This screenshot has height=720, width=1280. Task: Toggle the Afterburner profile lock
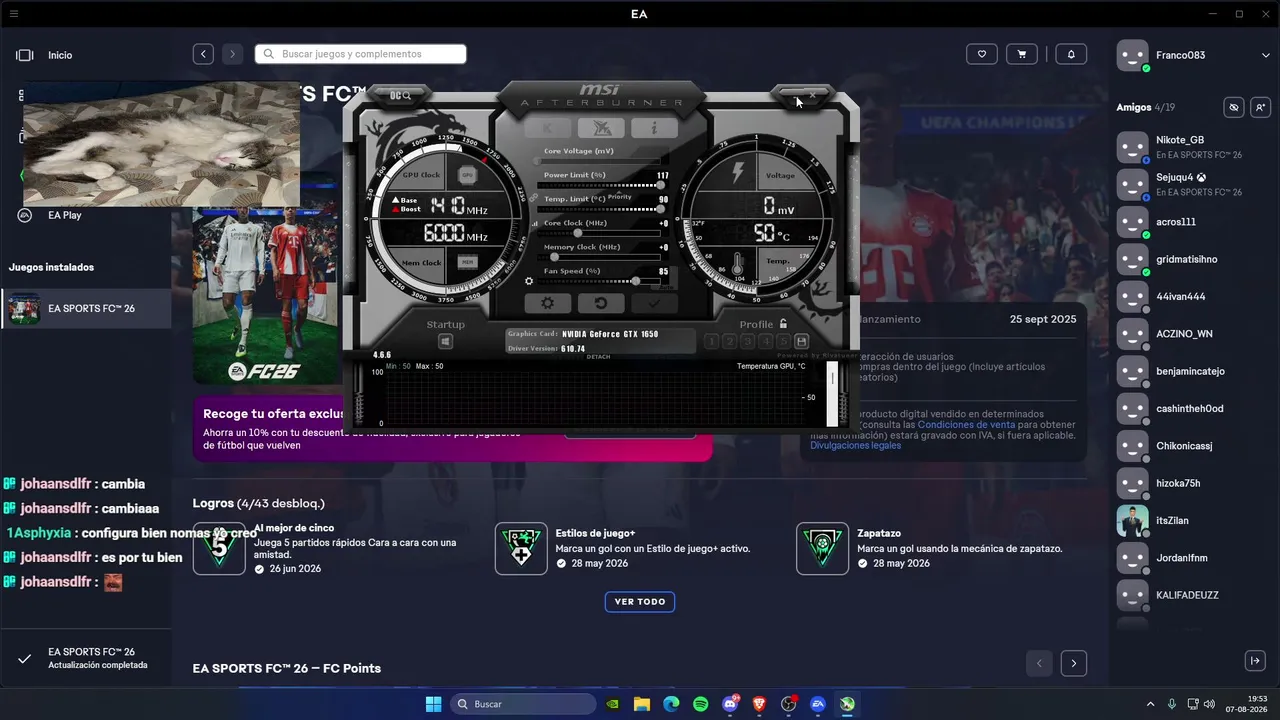coord(783,324)
